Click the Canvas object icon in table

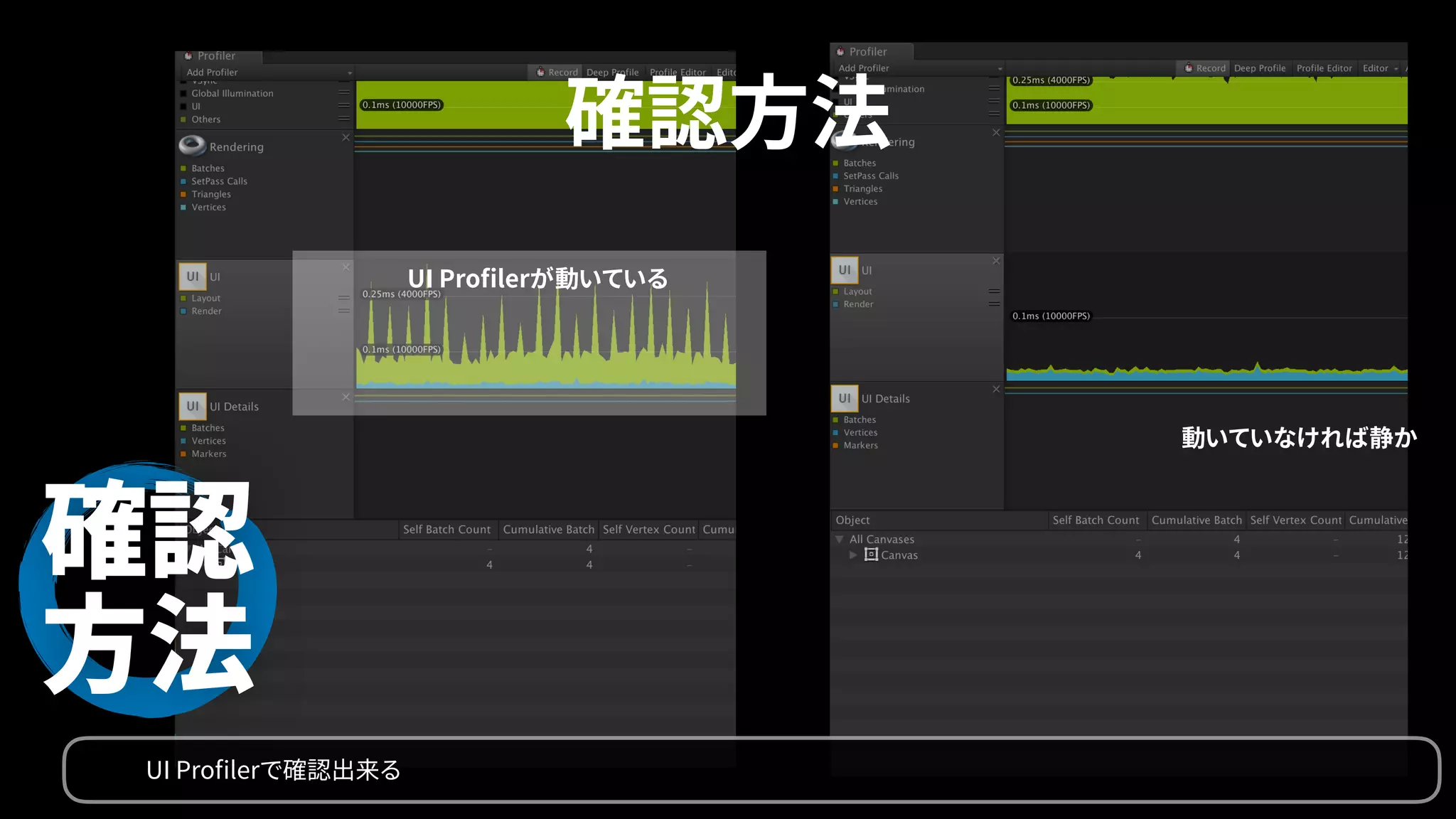[x=871, y=555]
